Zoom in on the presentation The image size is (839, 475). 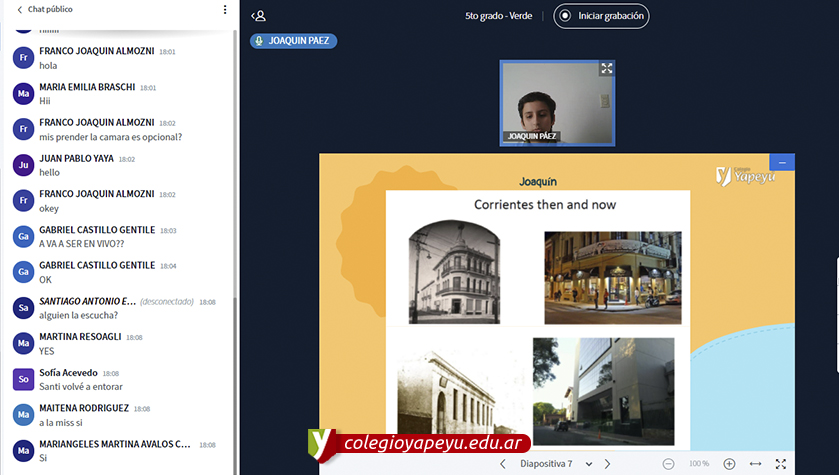point(729,464)
